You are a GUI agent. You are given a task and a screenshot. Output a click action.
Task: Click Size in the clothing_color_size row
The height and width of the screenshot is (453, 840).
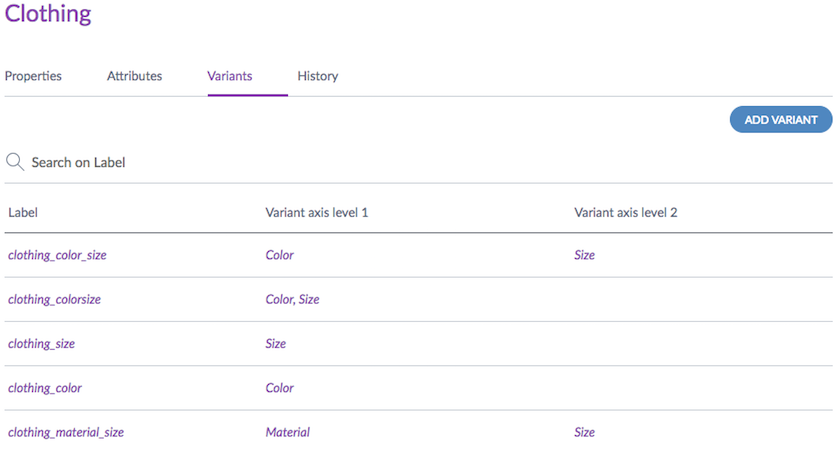click(x=584, y=255)
